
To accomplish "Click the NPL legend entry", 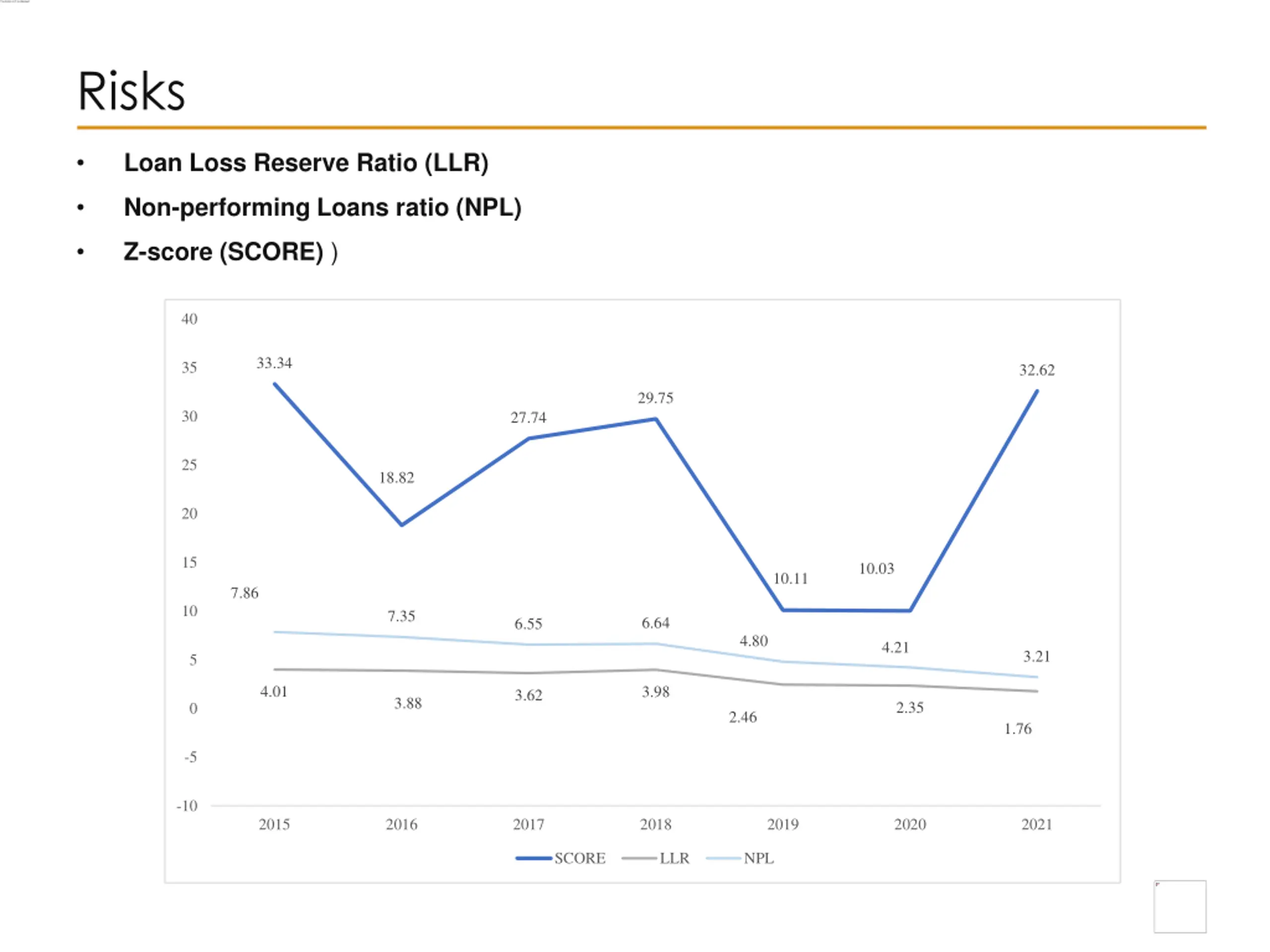I will pos(740,858).
